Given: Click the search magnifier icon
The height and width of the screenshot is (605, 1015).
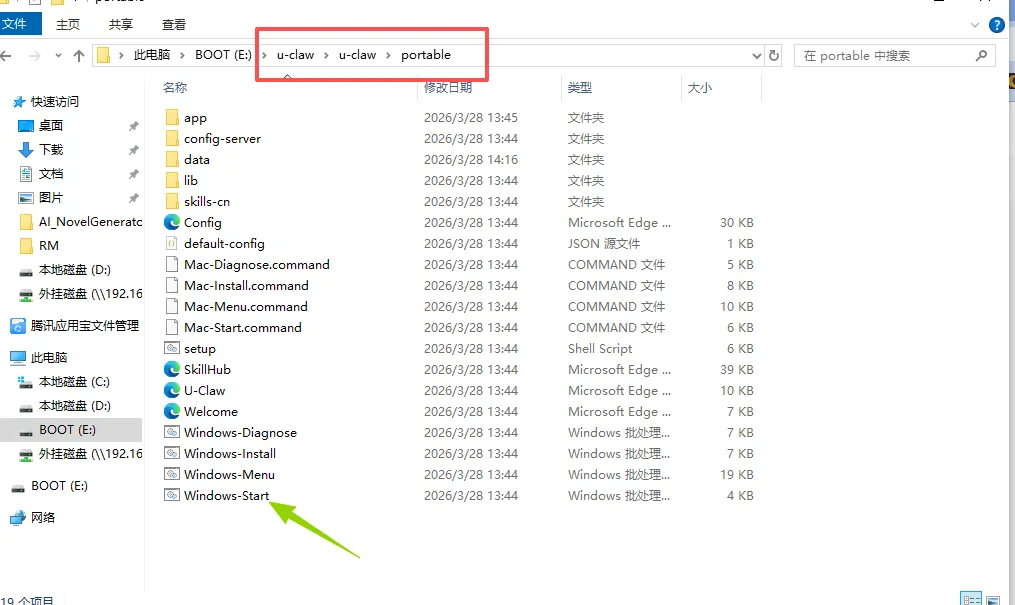Looking at the screenshot, I should coord(981,56).
